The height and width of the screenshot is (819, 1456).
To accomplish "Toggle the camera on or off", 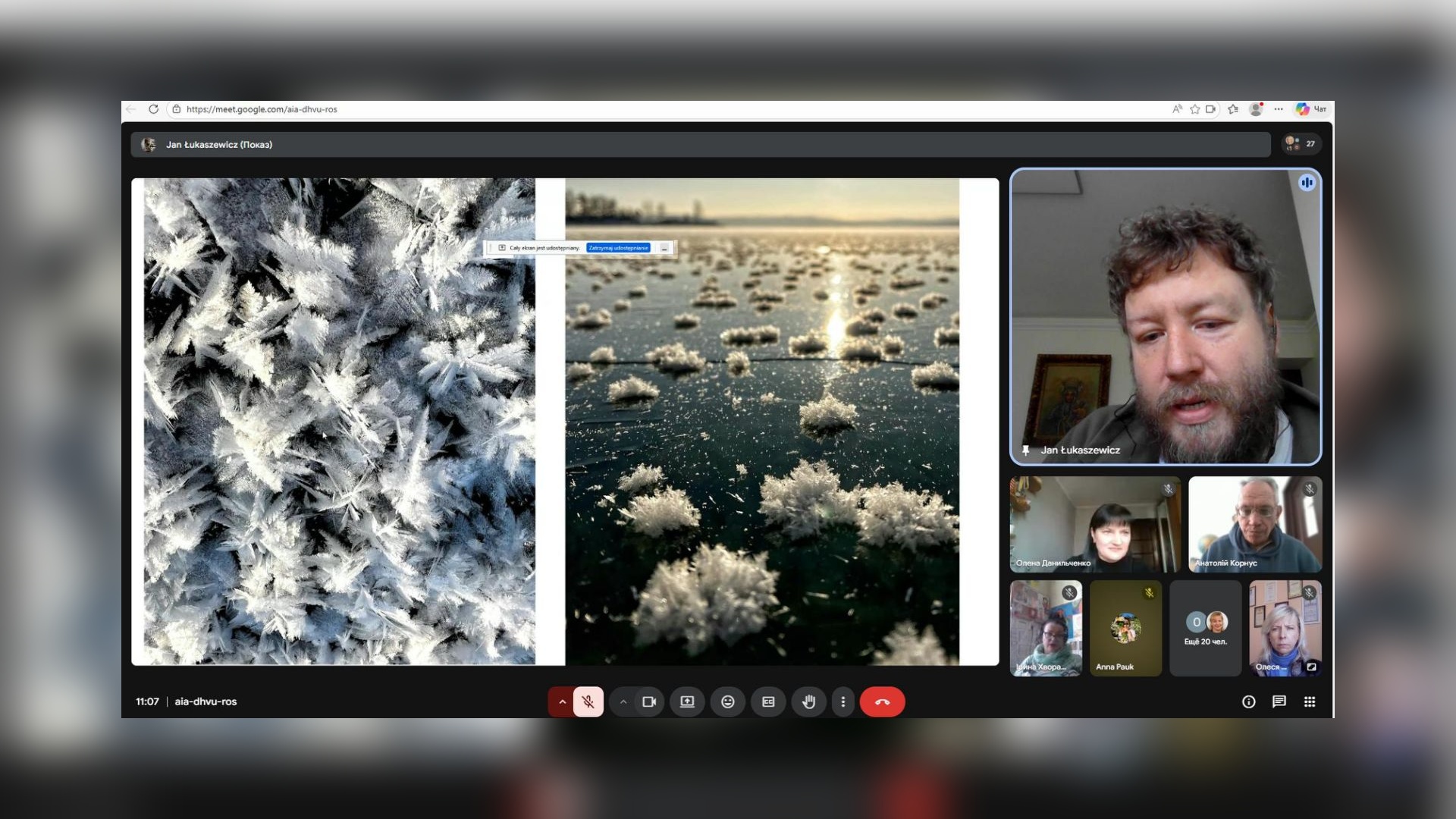I will click(649, 702).
